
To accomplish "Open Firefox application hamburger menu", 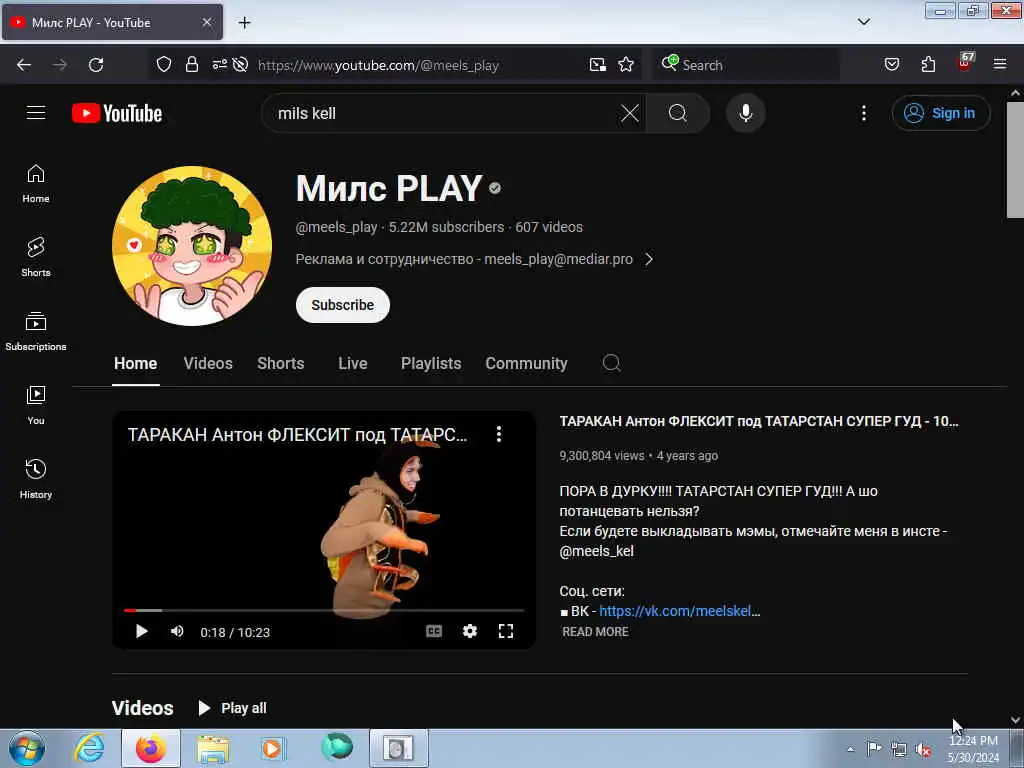I will pos(1000,65).
